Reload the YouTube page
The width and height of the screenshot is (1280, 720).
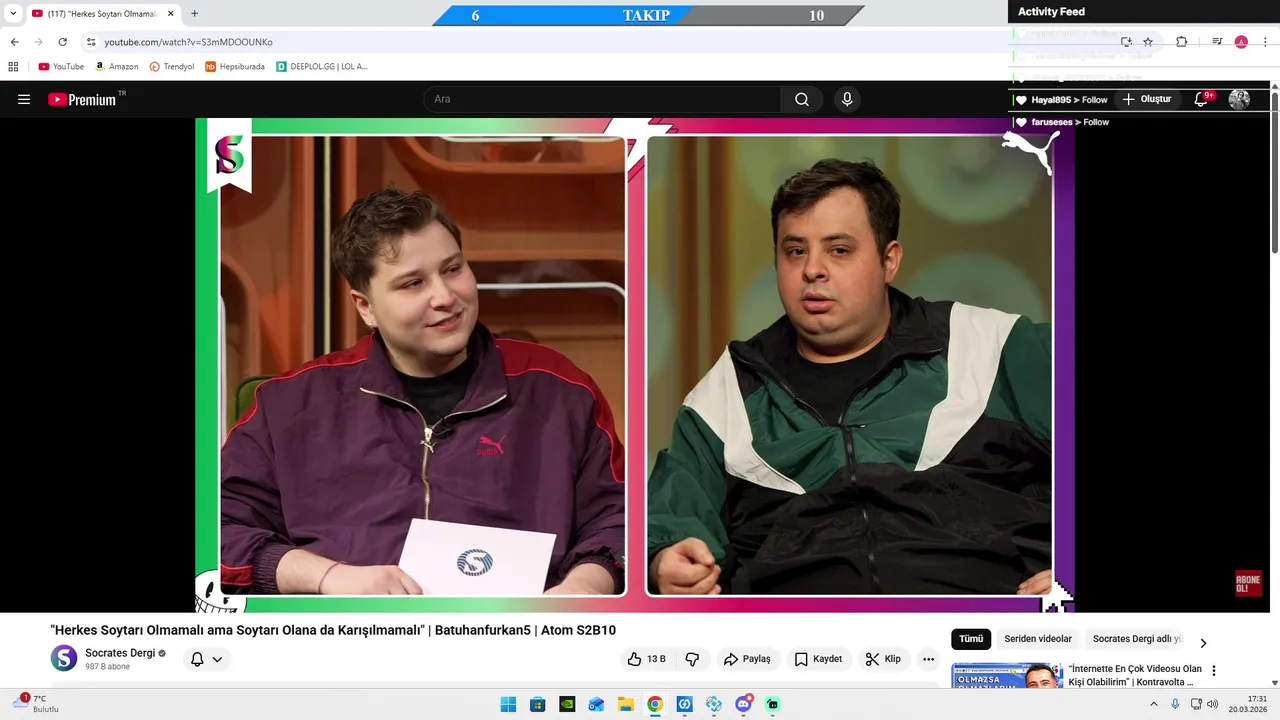tap(62, 42)
